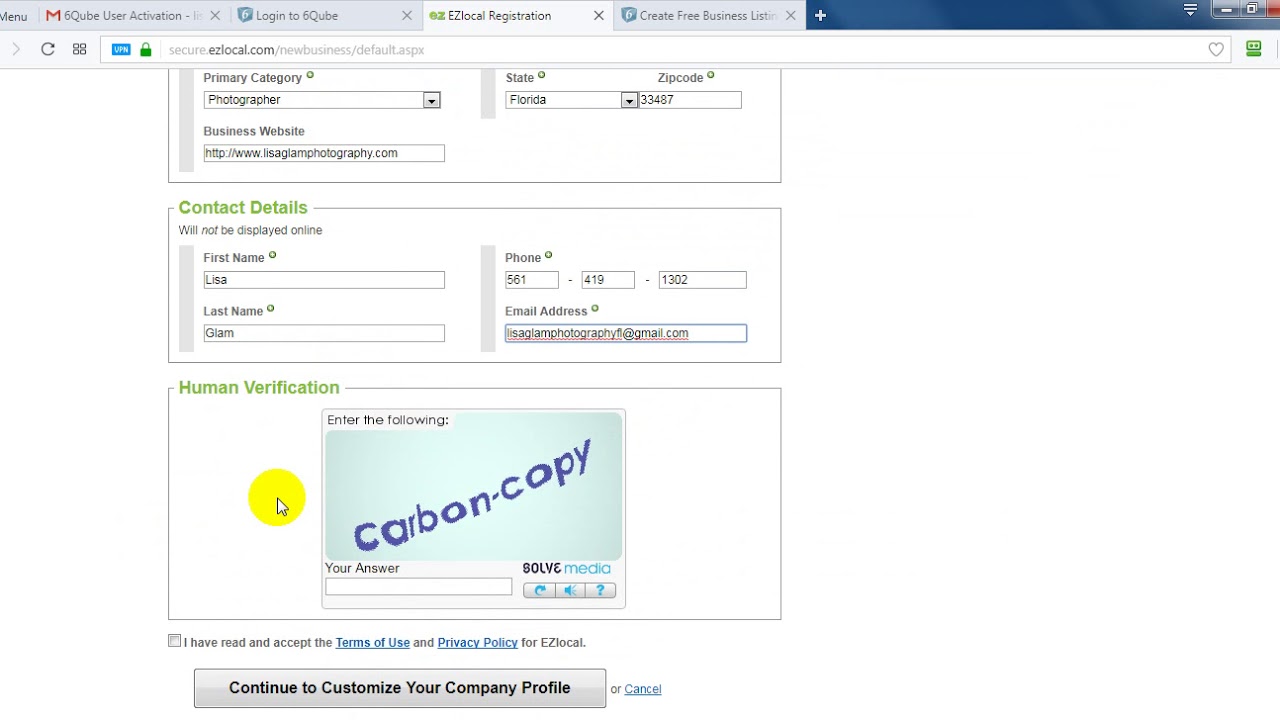
Task: Click the green extension icon by the address bar
Action: 1253,49
